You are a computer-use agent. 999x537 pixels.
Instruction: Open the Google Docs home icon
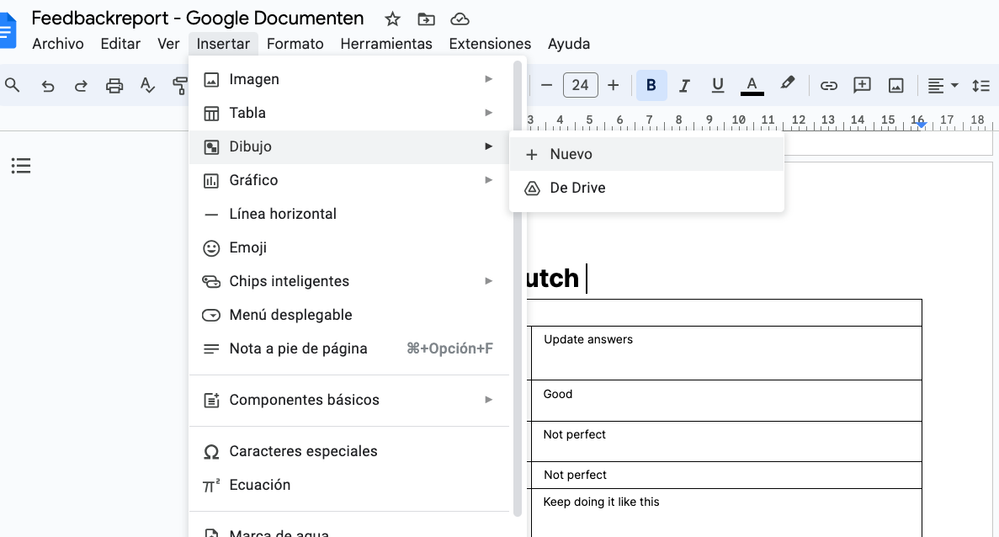8,30
